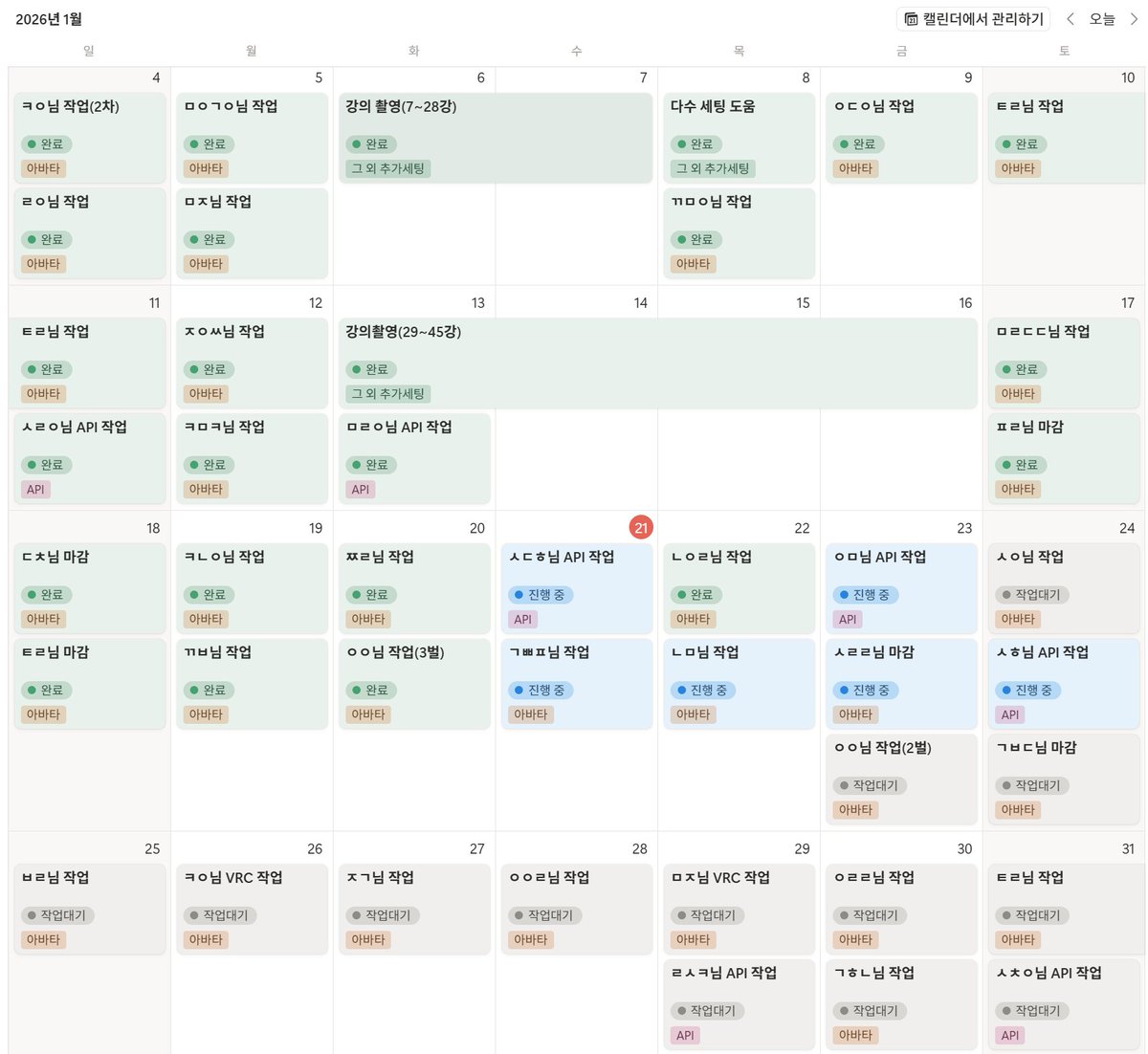
Task: Open the ㅋㅇ님 VRC 작업 card
Action: (252, 909)
